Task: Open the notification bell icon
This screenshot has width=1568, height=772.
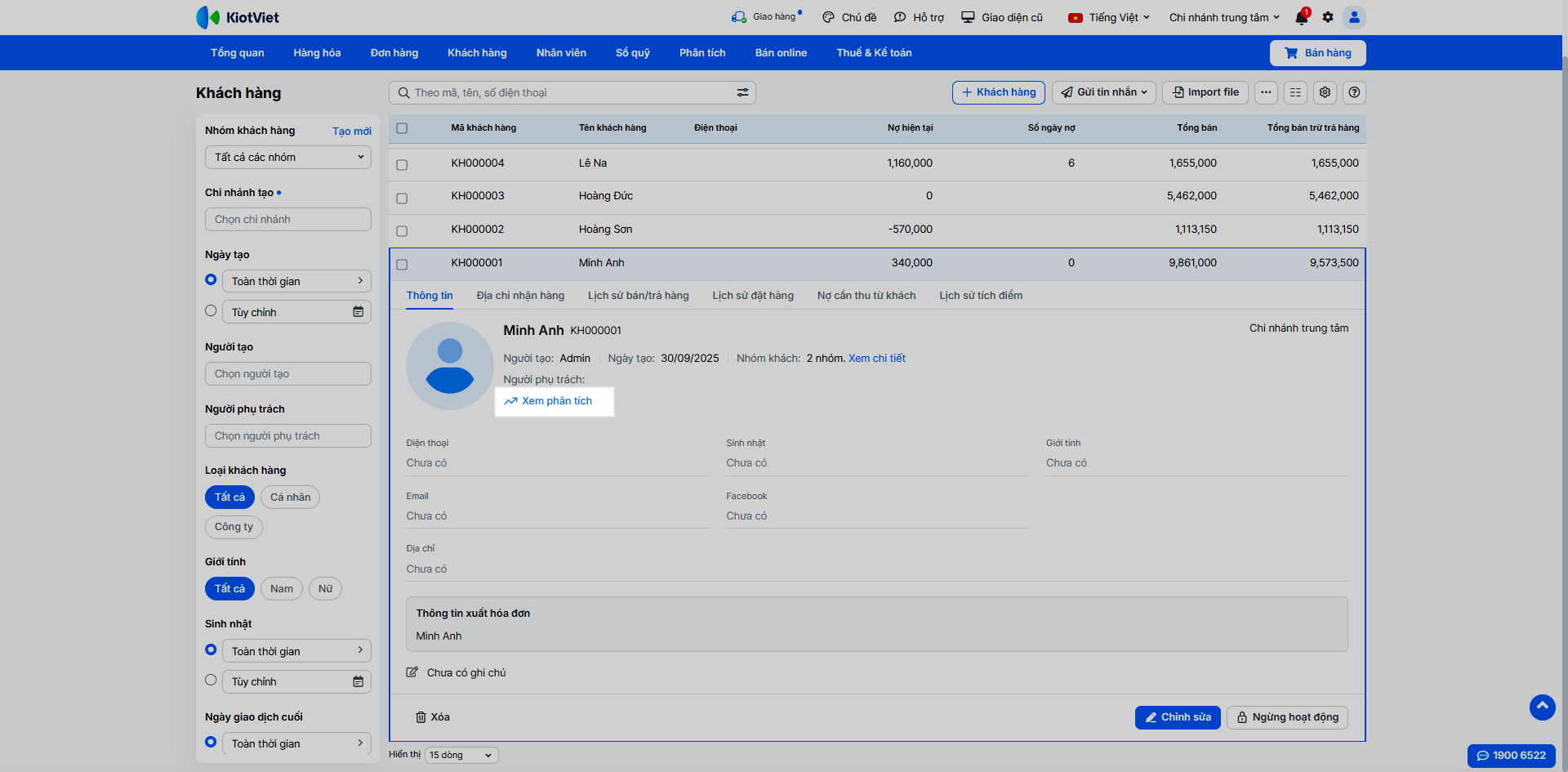Action: (1301, 17)
